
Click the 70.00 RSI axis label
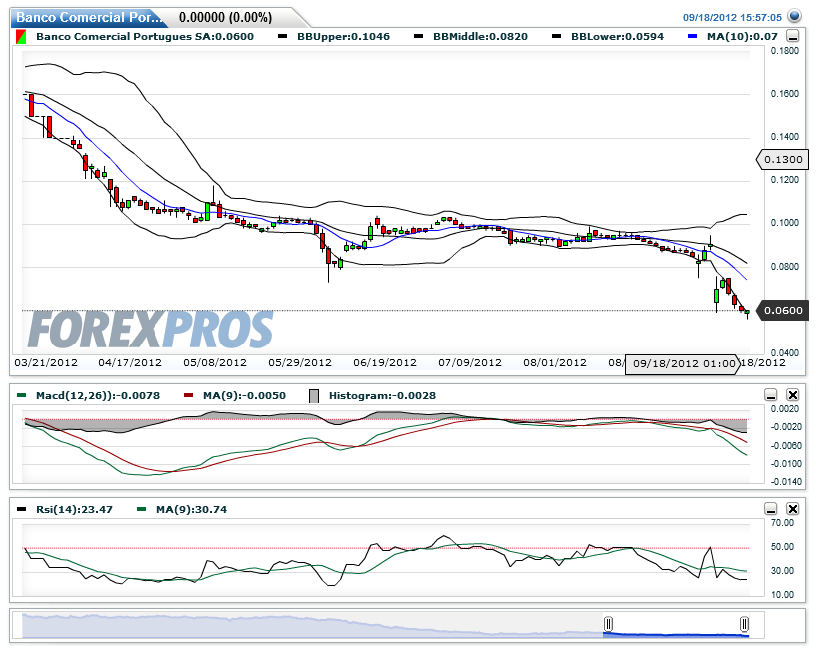[x=782, y=523]
